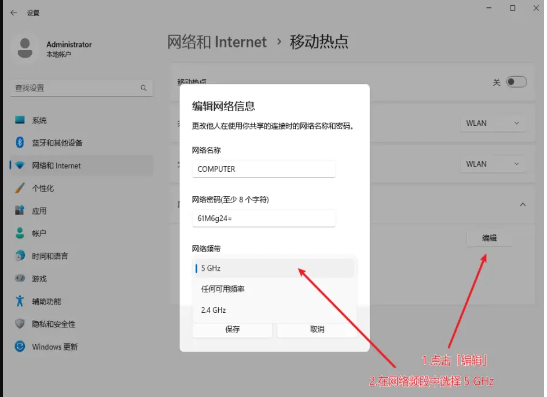The image size is (547, 397).
Task: Open 应用 settings page
Action: click(81, 211)
